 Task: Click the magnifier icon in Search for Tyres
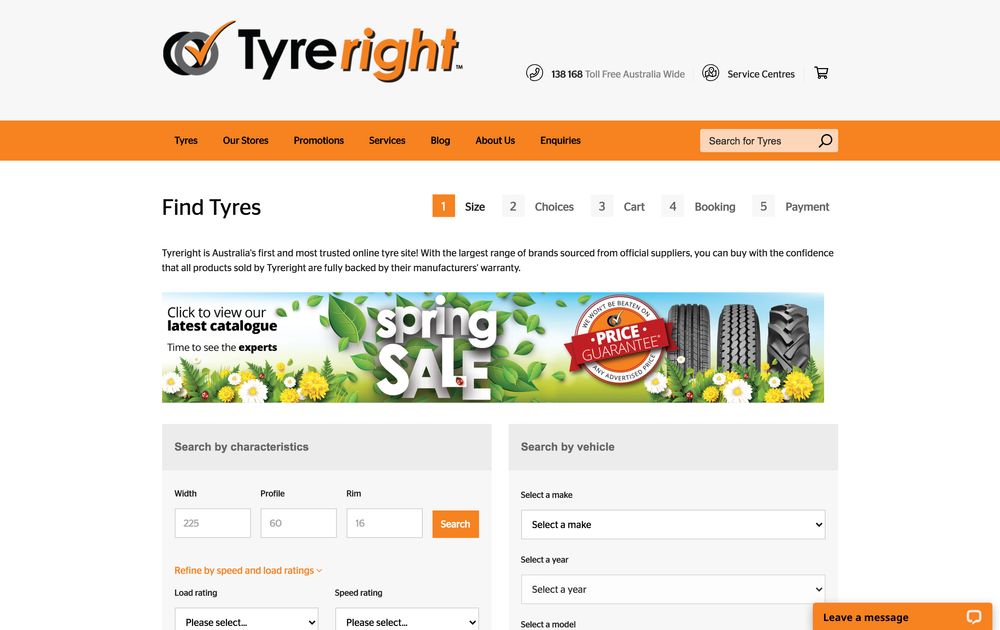[x=825, y=141]
